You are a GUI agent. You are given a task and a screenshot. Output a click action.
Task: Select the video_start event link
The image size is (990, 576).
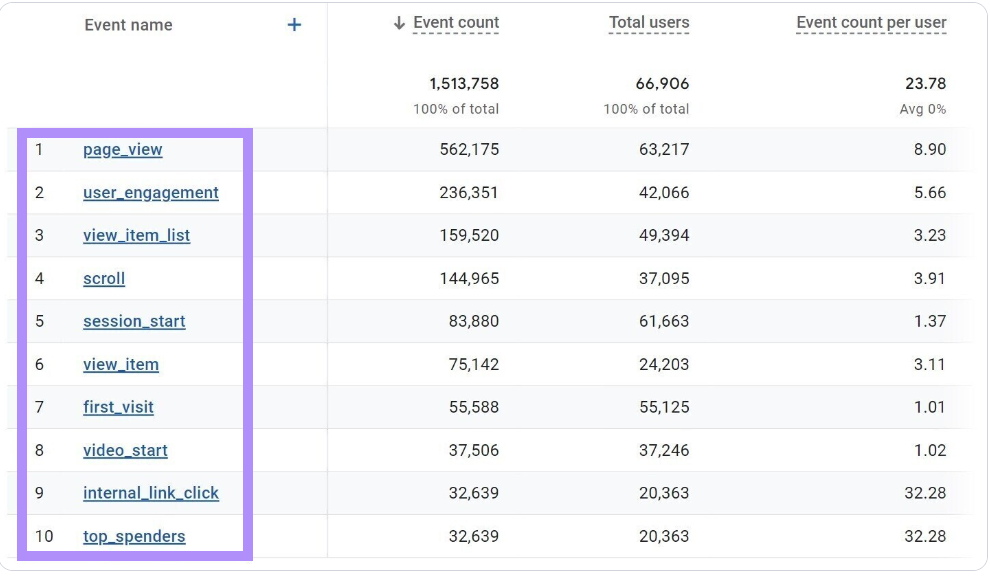(x=125, y=450)
